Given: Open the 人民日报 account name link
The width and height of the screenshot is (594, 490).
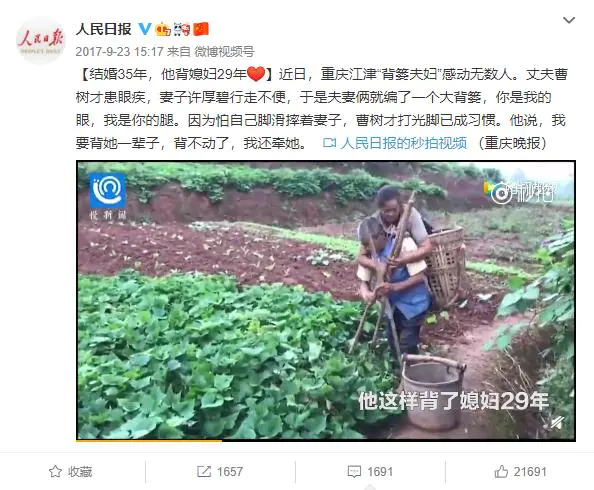Looking at the screenshot, I should tap(104, 29).
